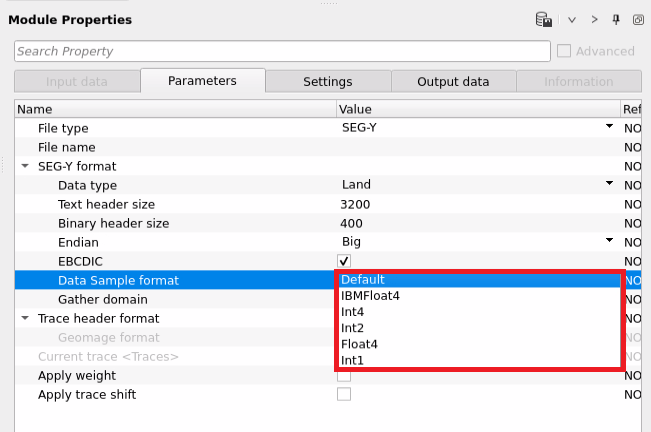Open the Endian dropdown arrow
Image resolution: width=651 pixels, height=432 pixels.
click(x=608, y=241)
